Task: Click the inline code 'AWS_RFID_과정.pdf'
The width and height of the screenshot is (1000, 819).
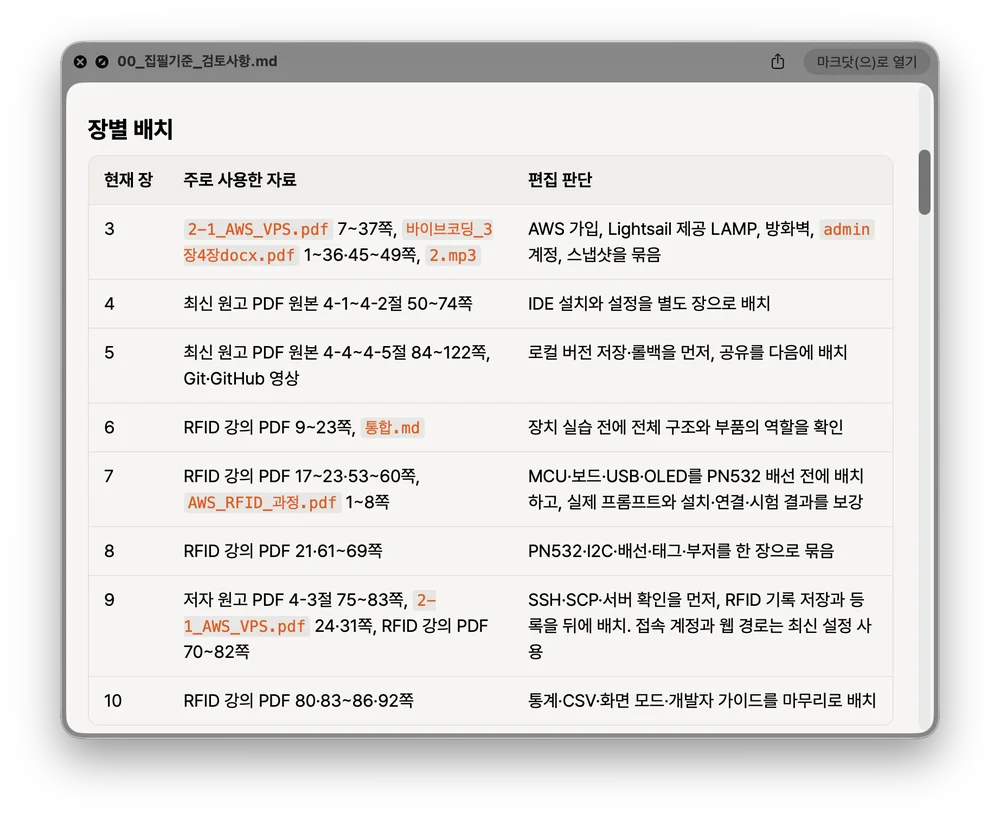Action: click(262, 503)
